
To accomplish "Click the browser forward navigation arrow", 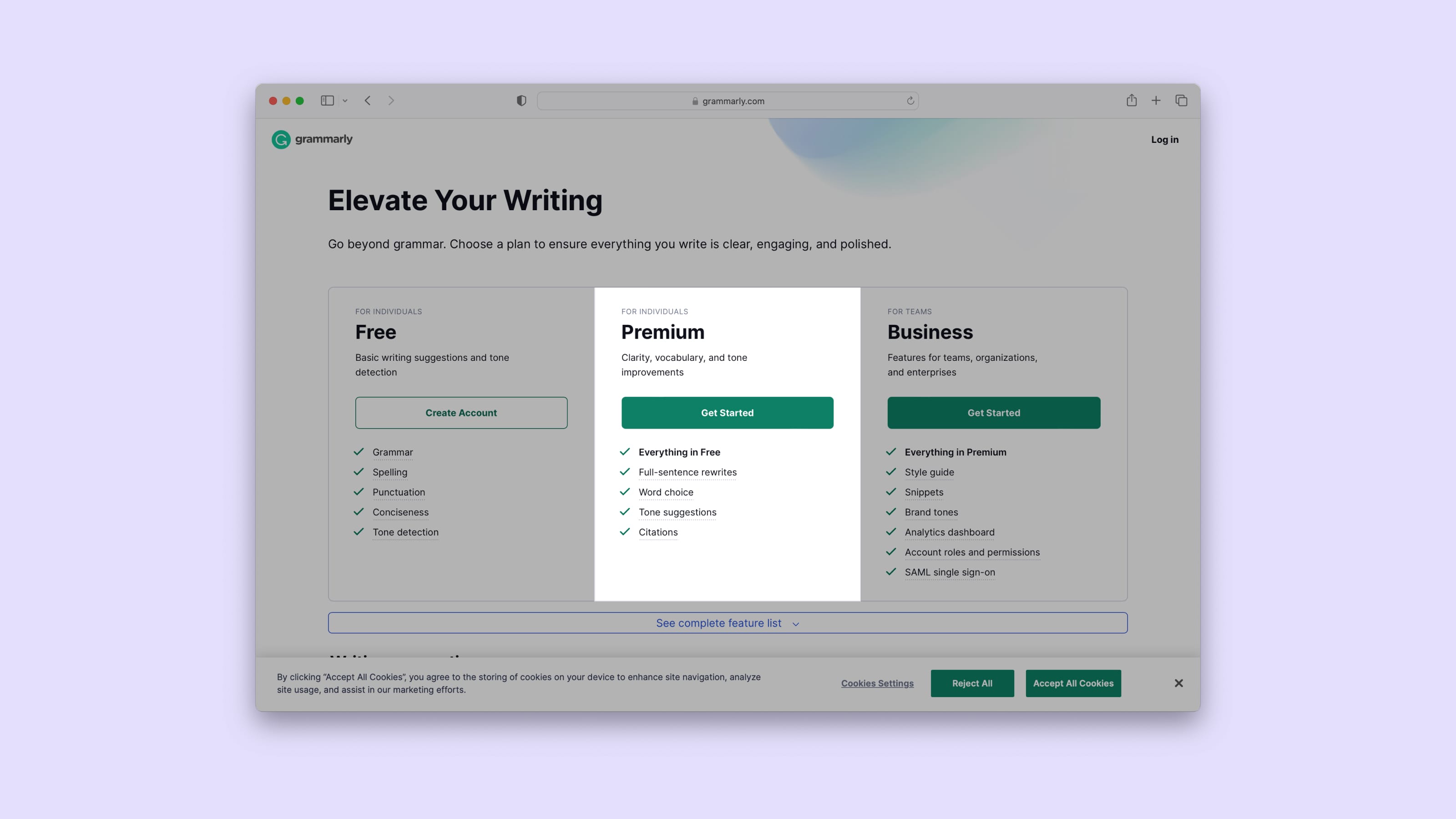I will point(391,101).
